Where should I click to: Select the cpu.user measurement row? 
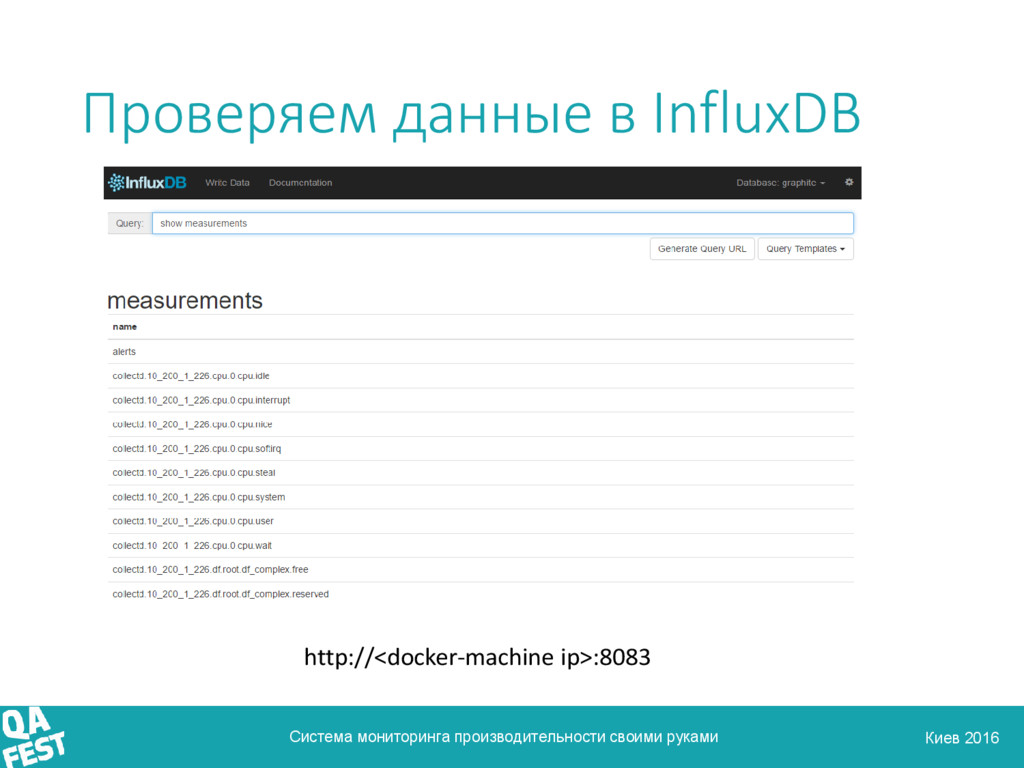point(481,521)
